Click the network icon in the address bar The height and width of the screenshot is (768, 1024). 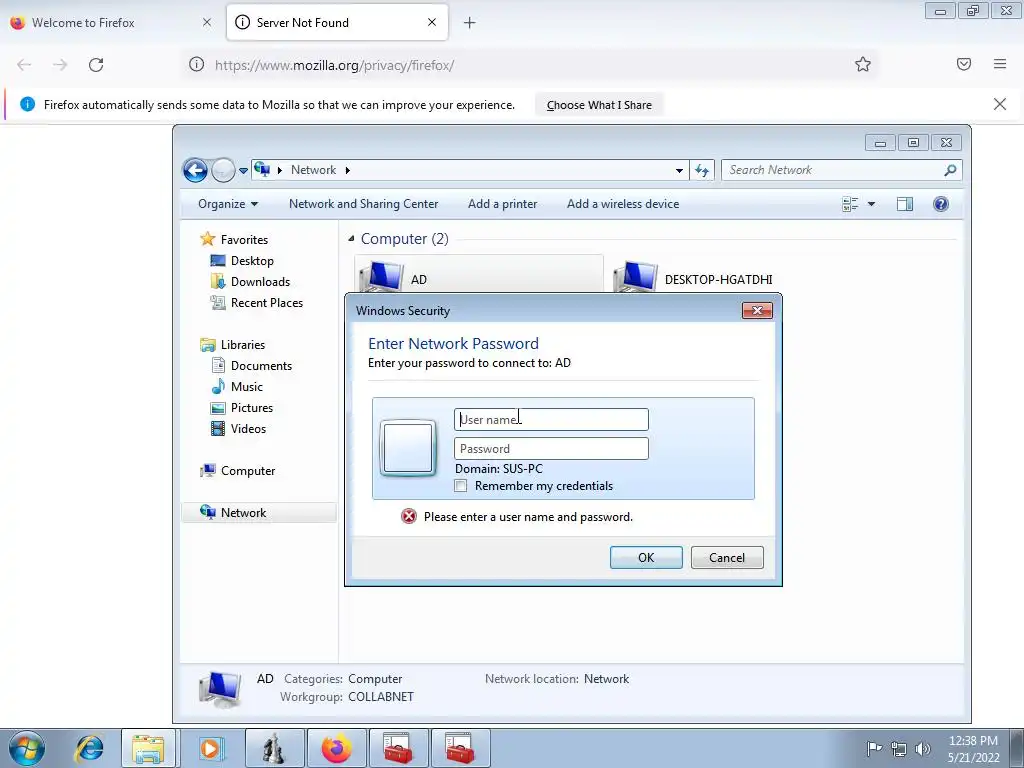tap(263, 170)
